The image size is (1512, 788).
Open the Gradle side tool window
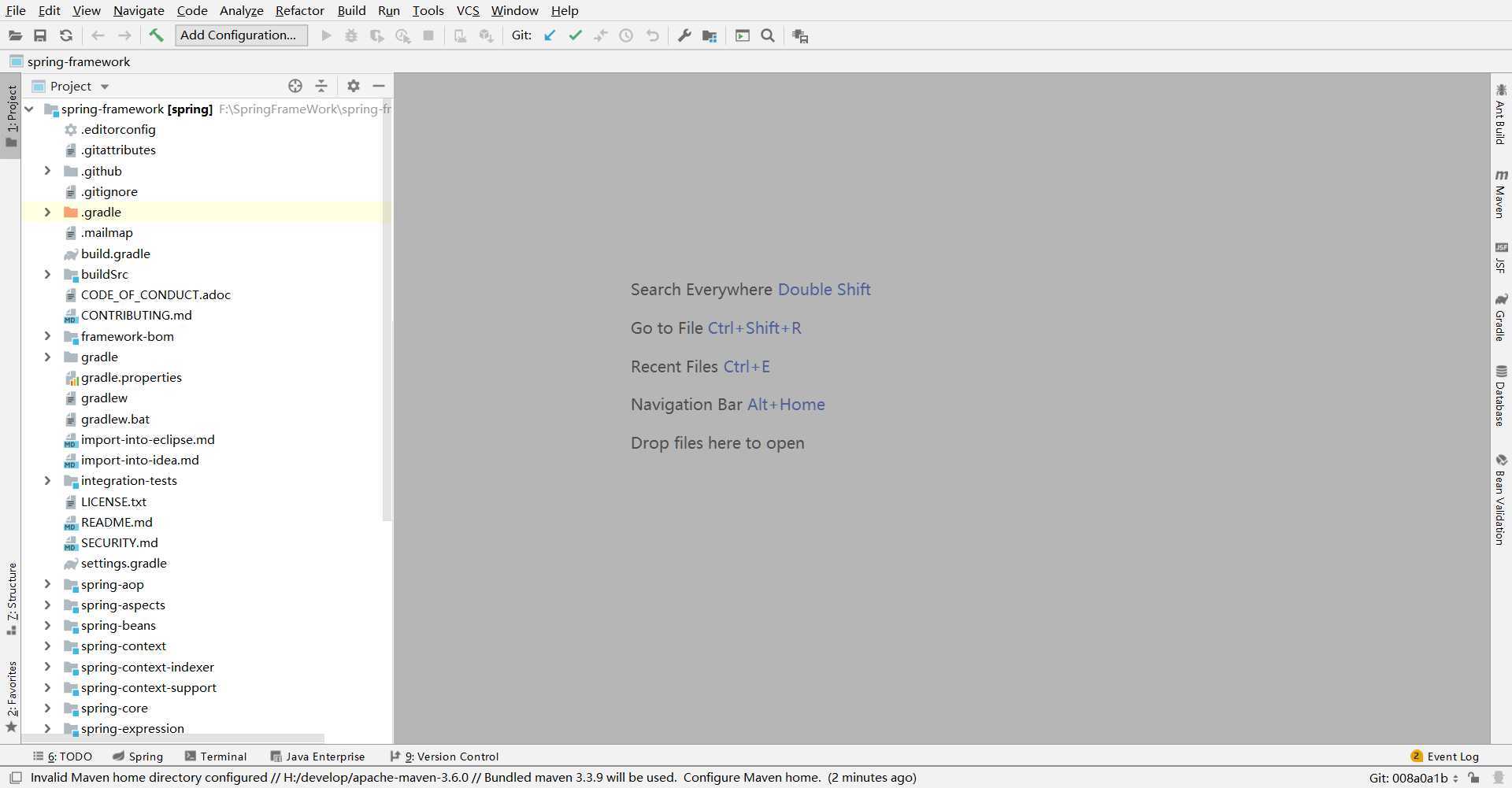coord(1501,317)
